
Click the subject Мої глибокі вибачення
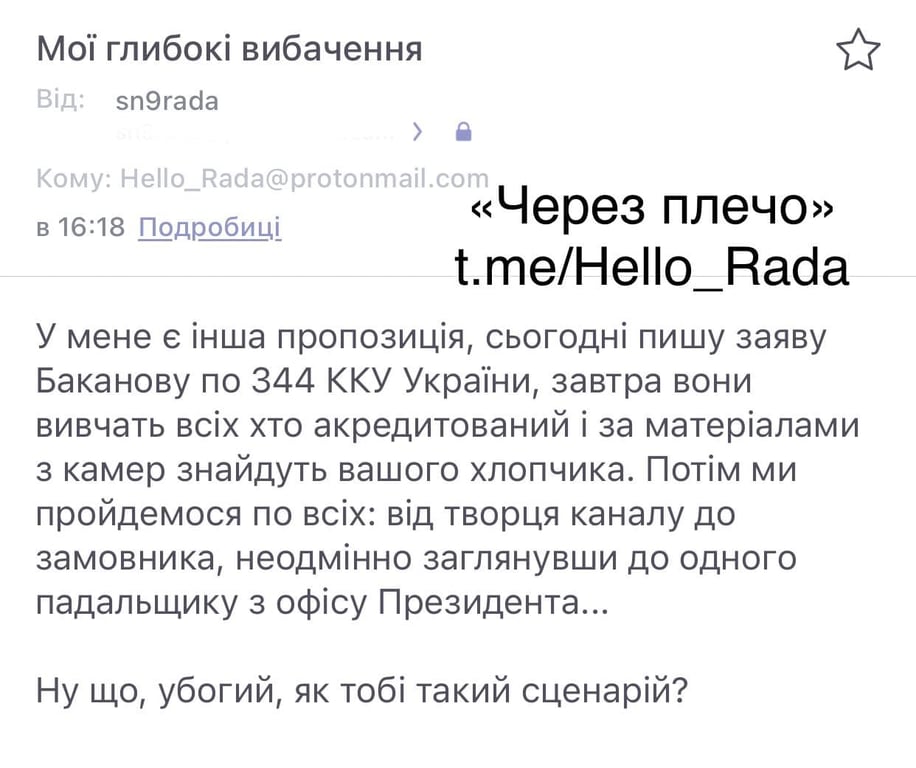pyautogui.click(x=229, y=48)
